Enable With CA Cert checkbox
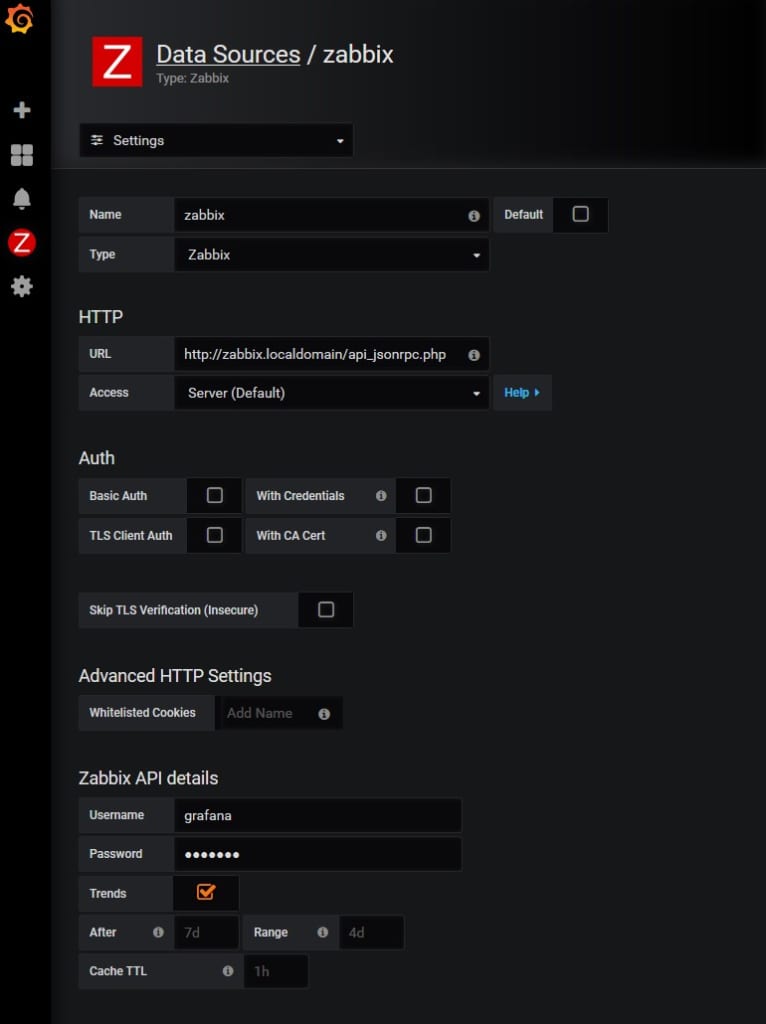Image resolution: width=766 pixels, height=1024 pixels. (423, 535)
